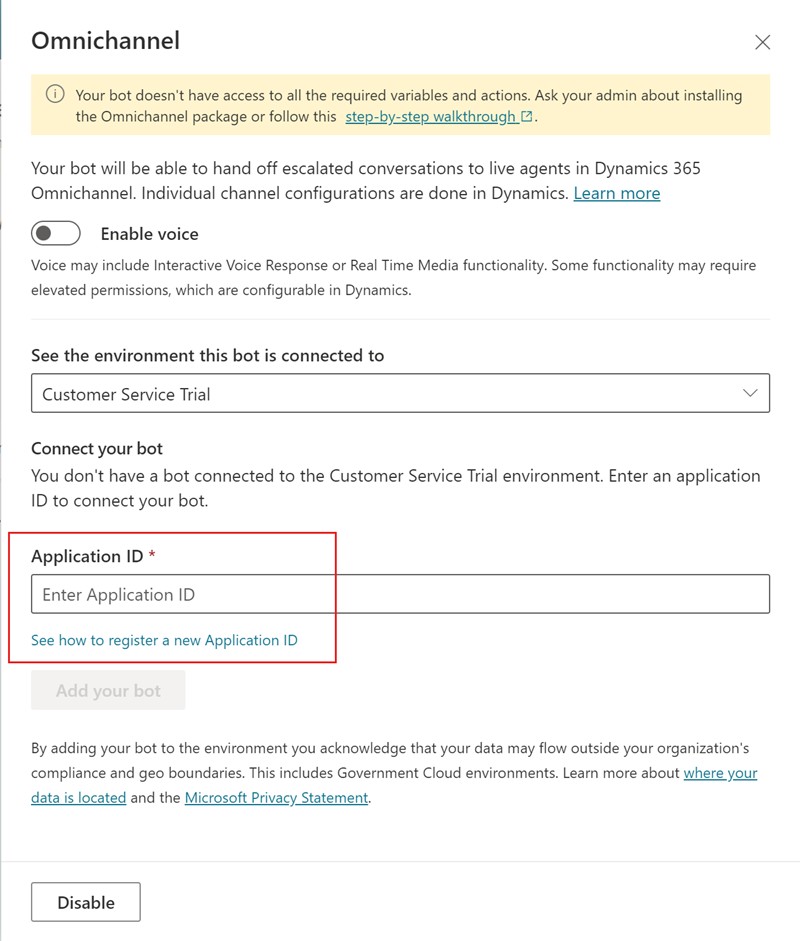800x941 pixels.
Task: Click the Connect your bot heading
Action: tap(97, 448)
